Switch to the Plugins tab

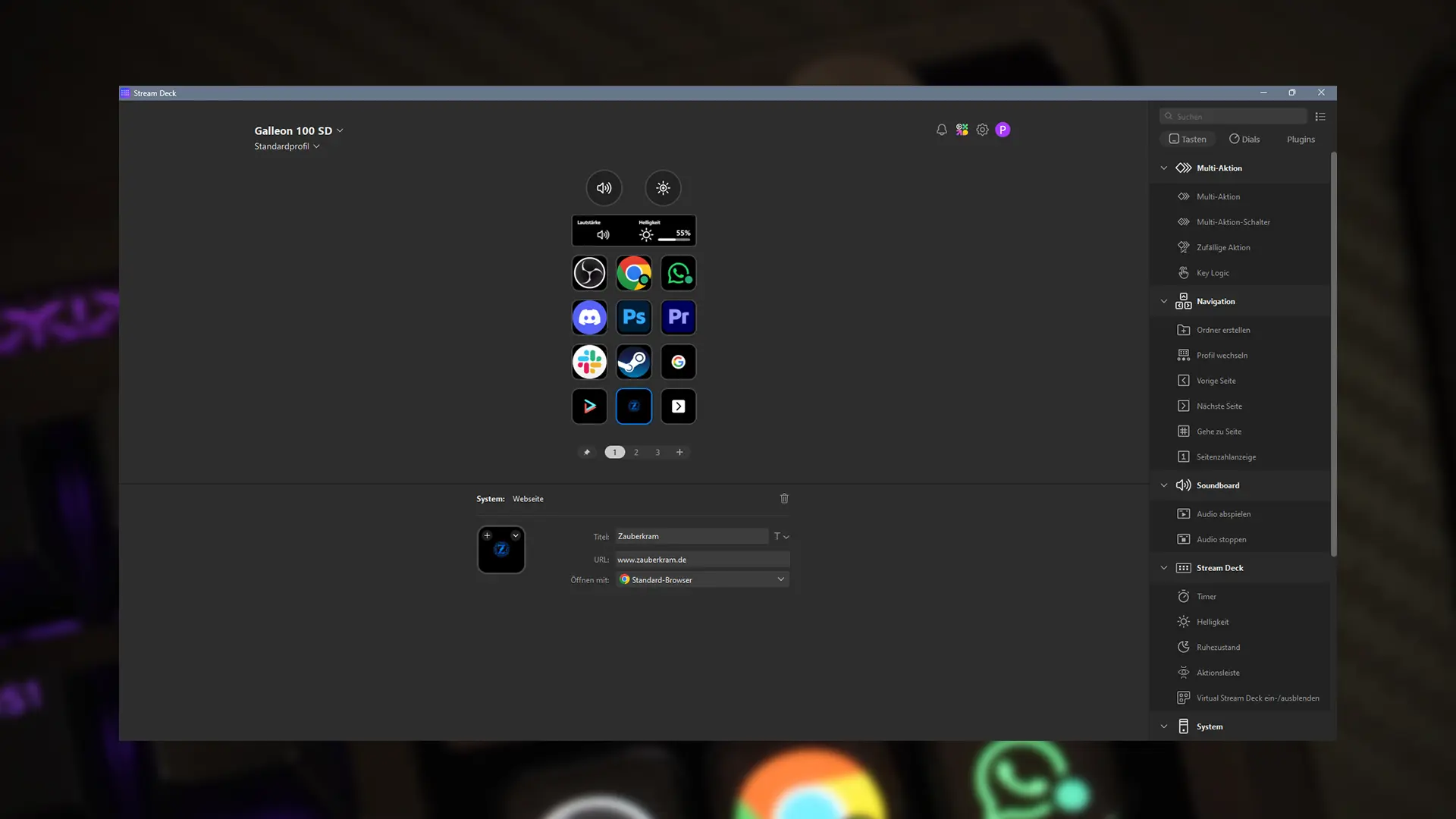[1301, 140]
